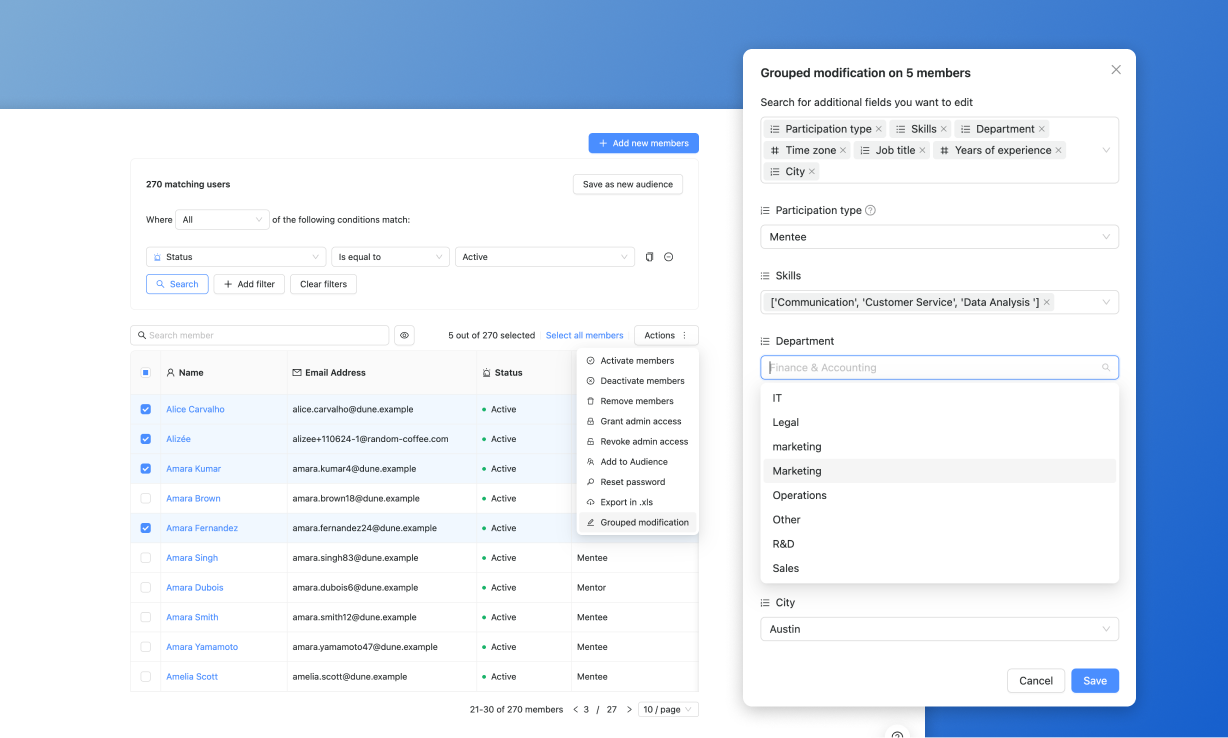1228x738 pixels.
Task: Open the Active filter value dropdown
Action: pyautogui.click(x=545, y=257)
